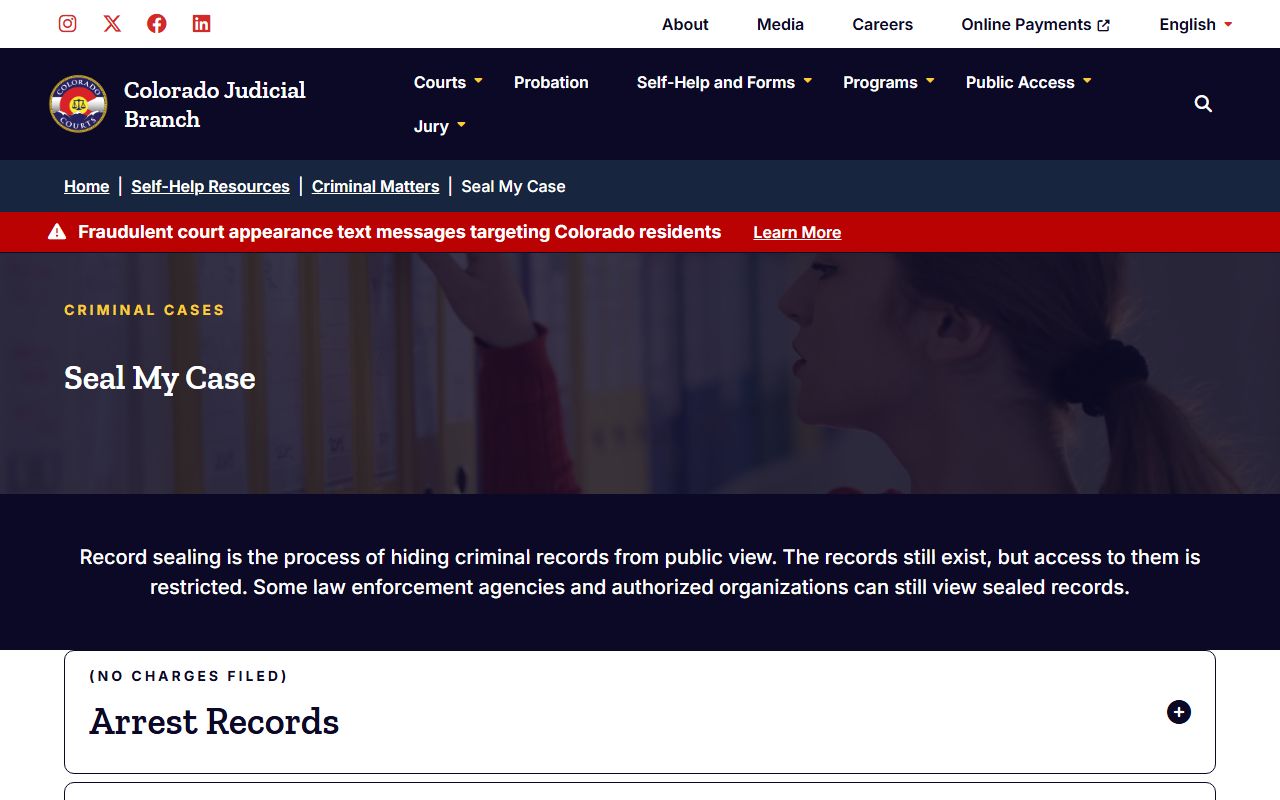Image resolution: width=1280 pixels, height=800 pixels.
Task: Click the CRIMINAL CASES label
Action: tap(145, 310)
